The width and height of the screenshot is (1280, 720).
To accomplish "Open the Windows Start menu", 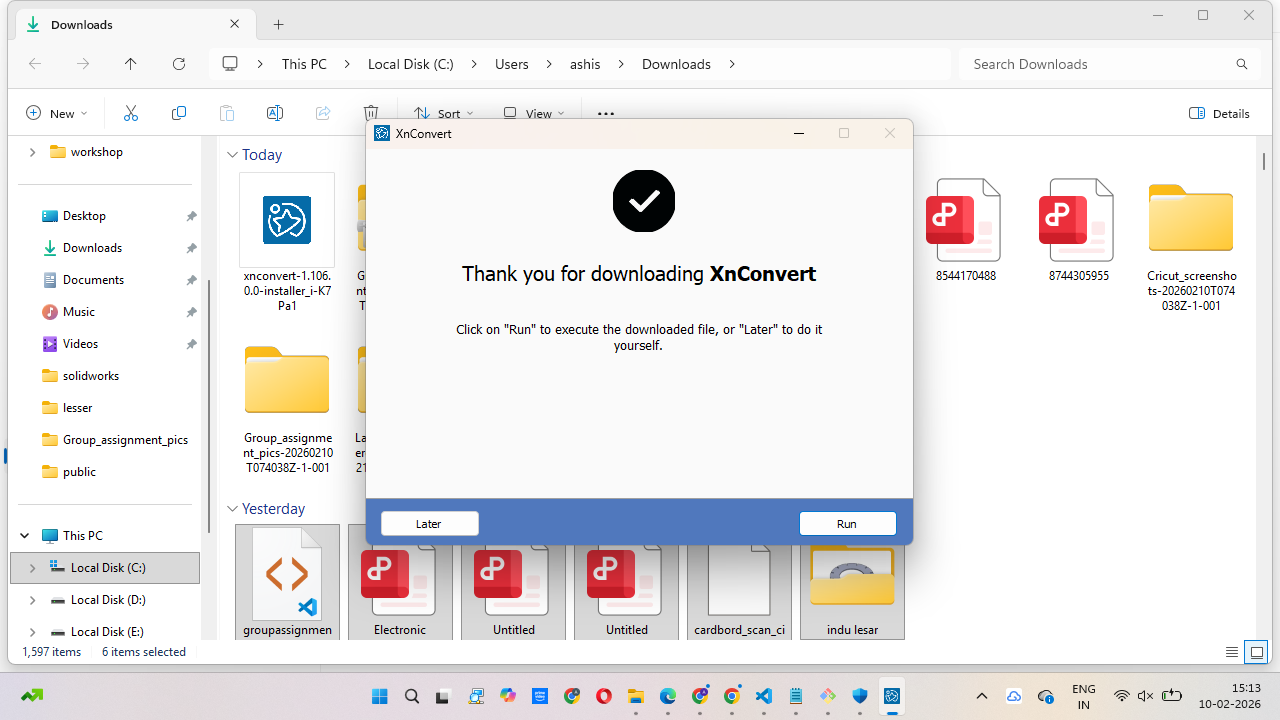I will pos(379,696).
